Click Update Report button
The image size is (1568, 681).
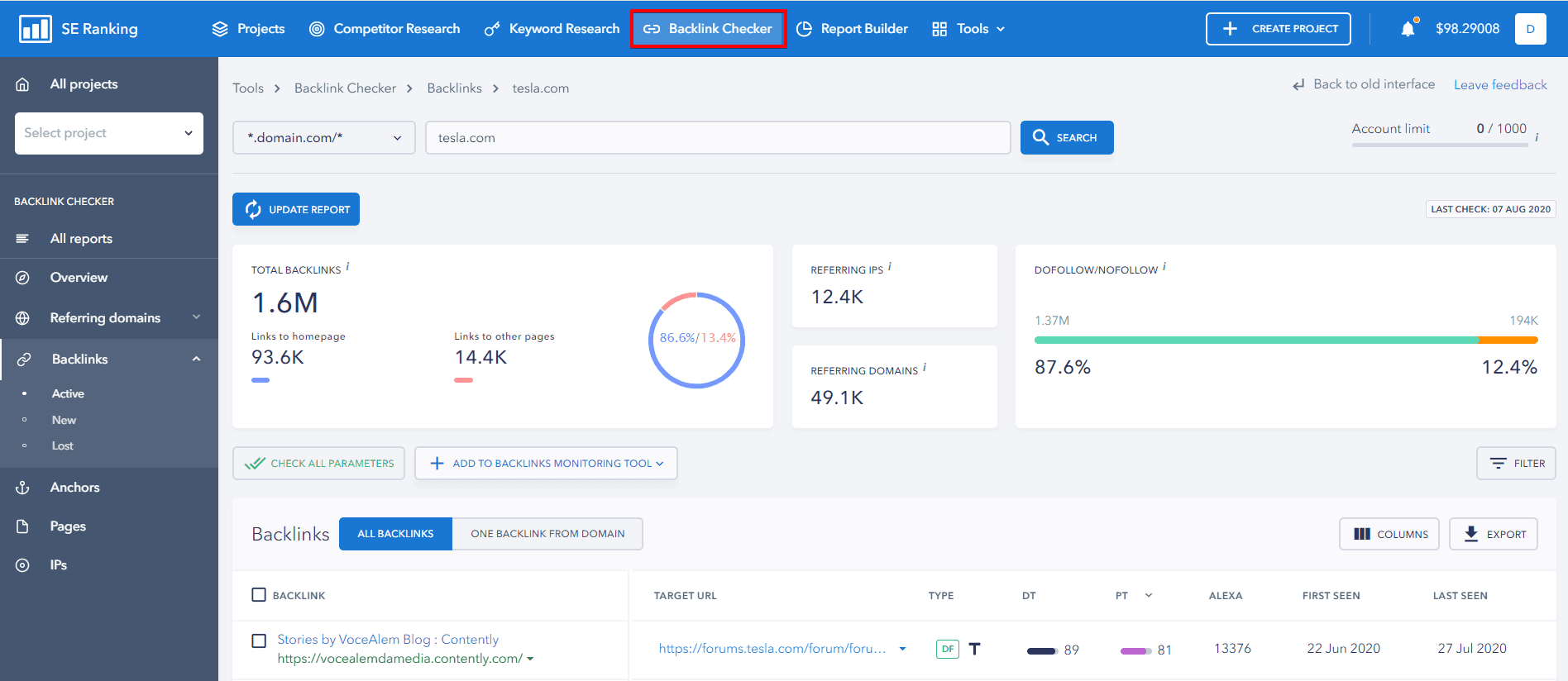[296, 209]
